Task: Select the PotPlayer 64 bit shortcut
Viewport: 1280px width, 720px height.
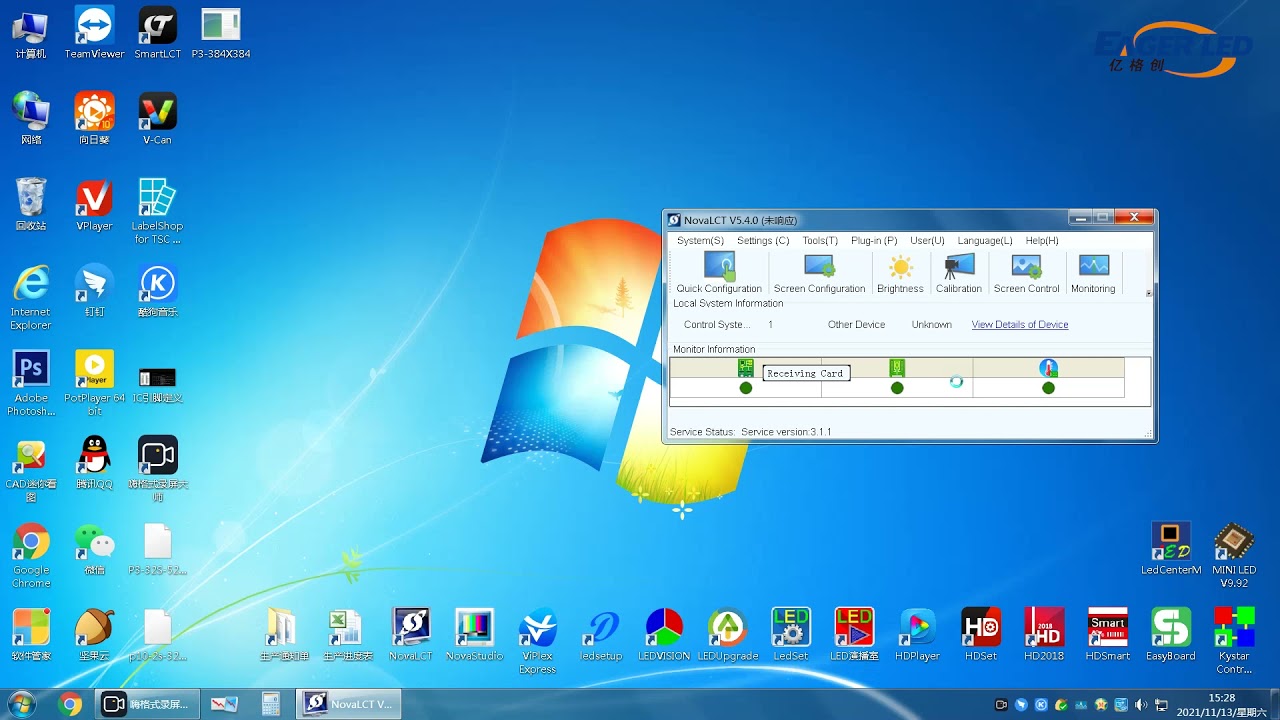Action: (x=94, y=383)
